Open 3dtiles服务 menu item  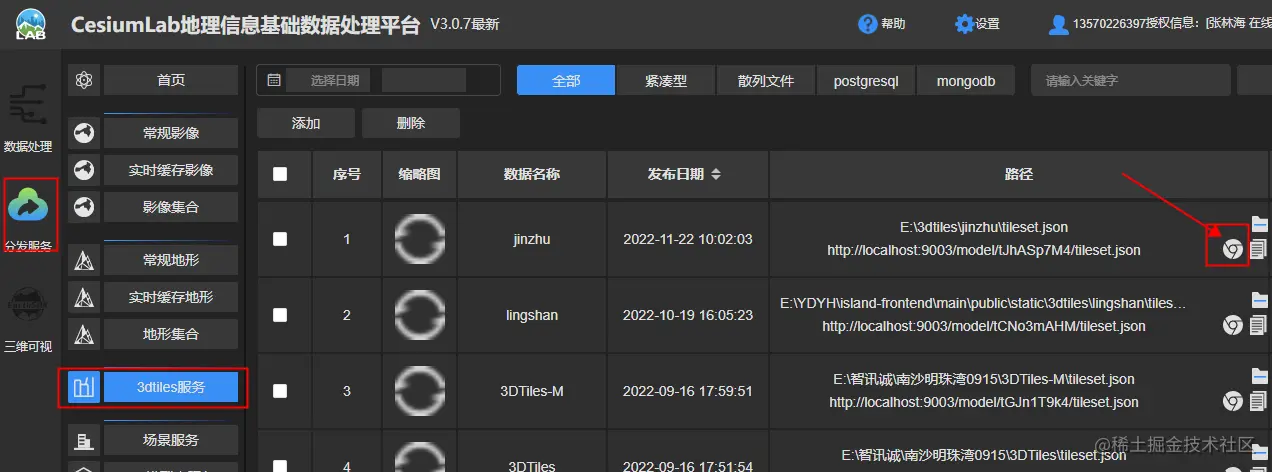tap(171, 387)
